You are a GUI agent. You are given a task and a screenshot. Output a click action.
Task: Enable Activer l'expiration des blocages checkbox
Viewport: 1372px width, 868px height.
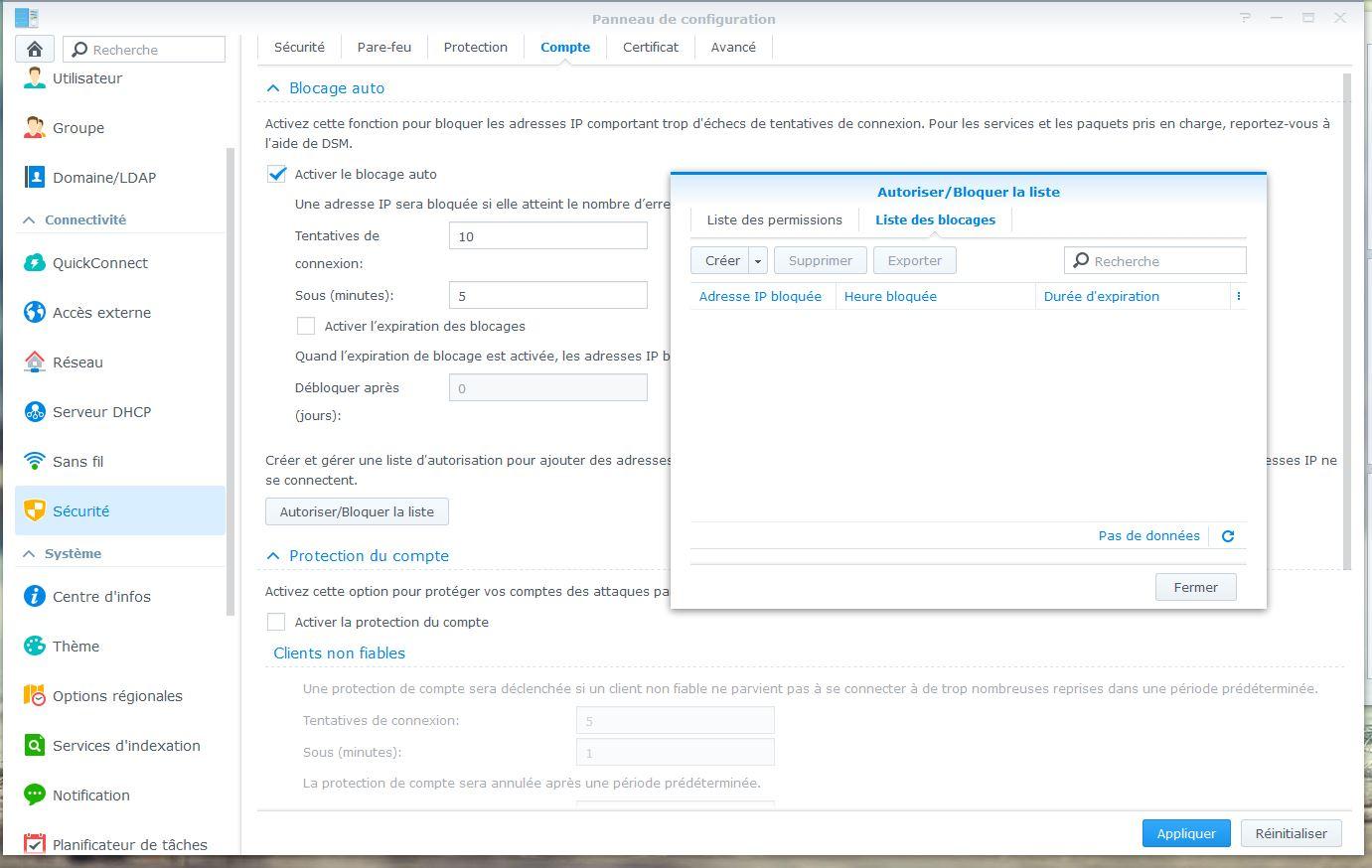point(306,326)
